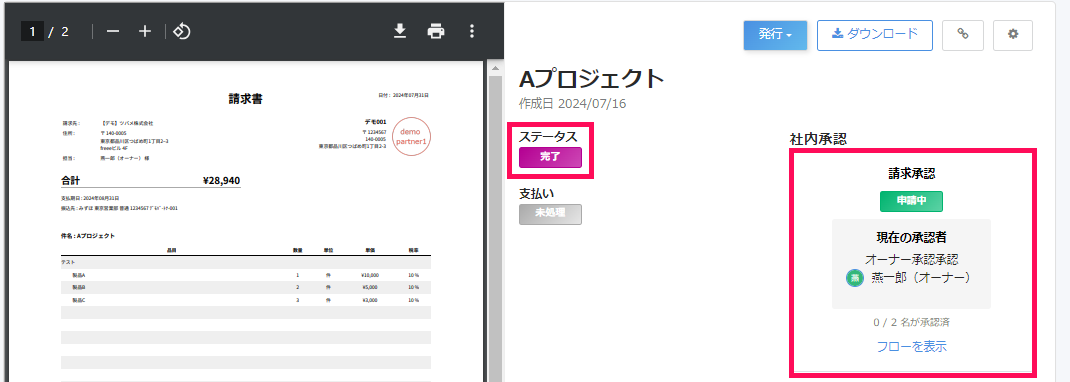Download the PDF from viewer toolbar
The width and height of the screenshot is (1070, 382).
401,31
